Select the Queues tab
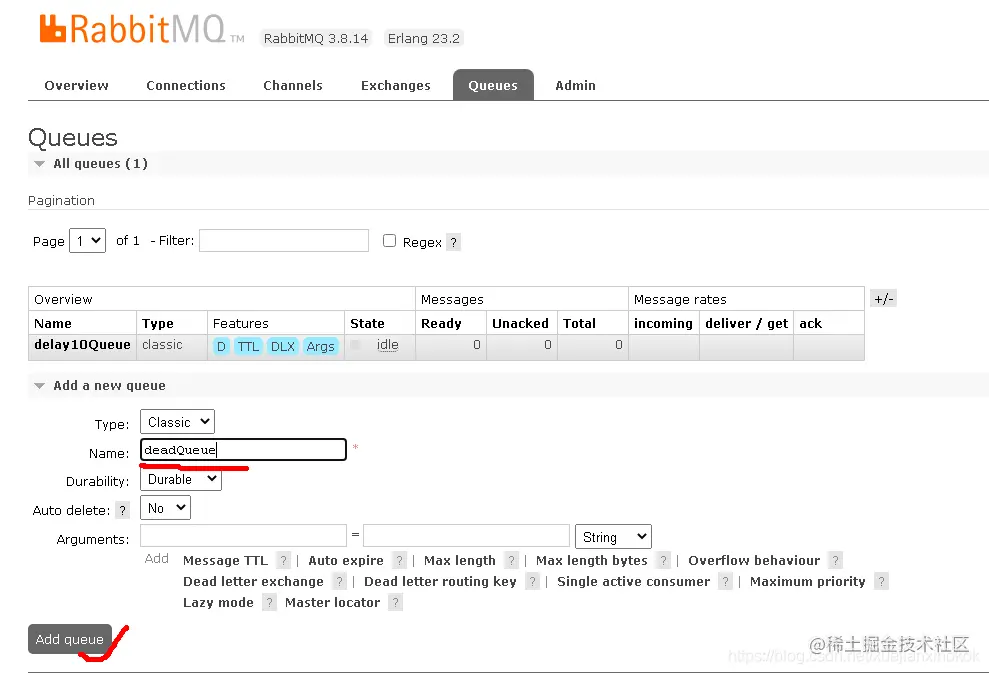989x674 pixels. (x=493, y=85)
